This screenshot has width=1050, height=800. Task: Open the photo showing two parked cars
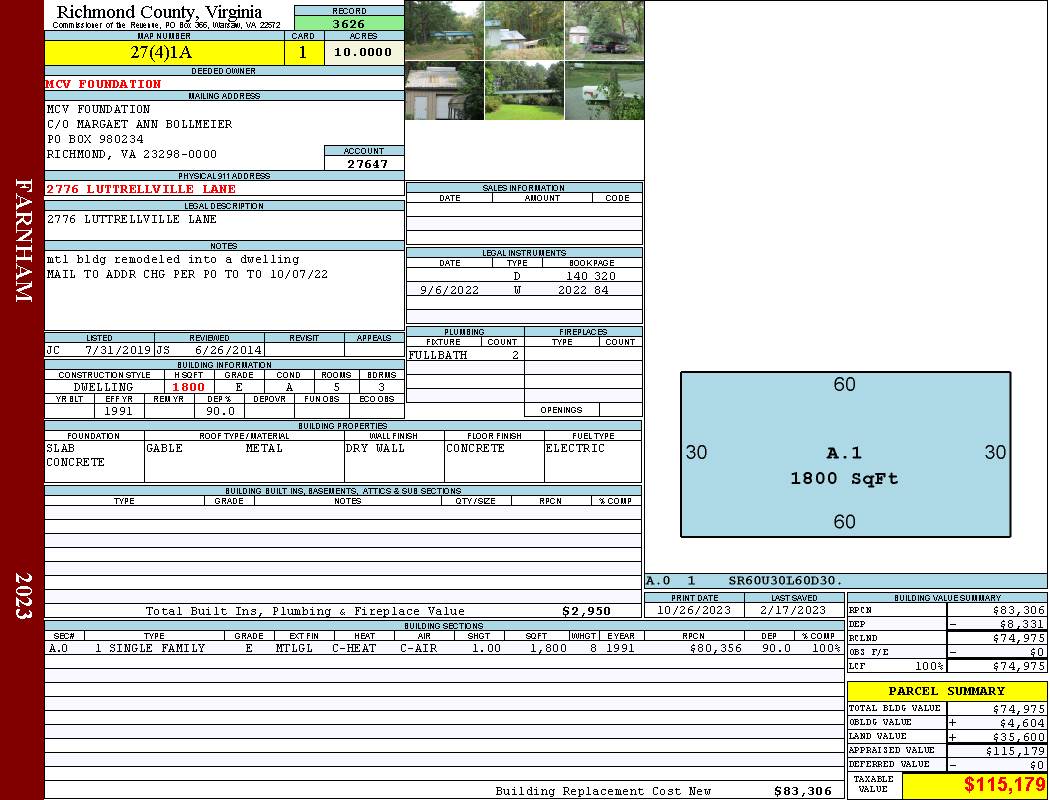click(x=604, y=31)
